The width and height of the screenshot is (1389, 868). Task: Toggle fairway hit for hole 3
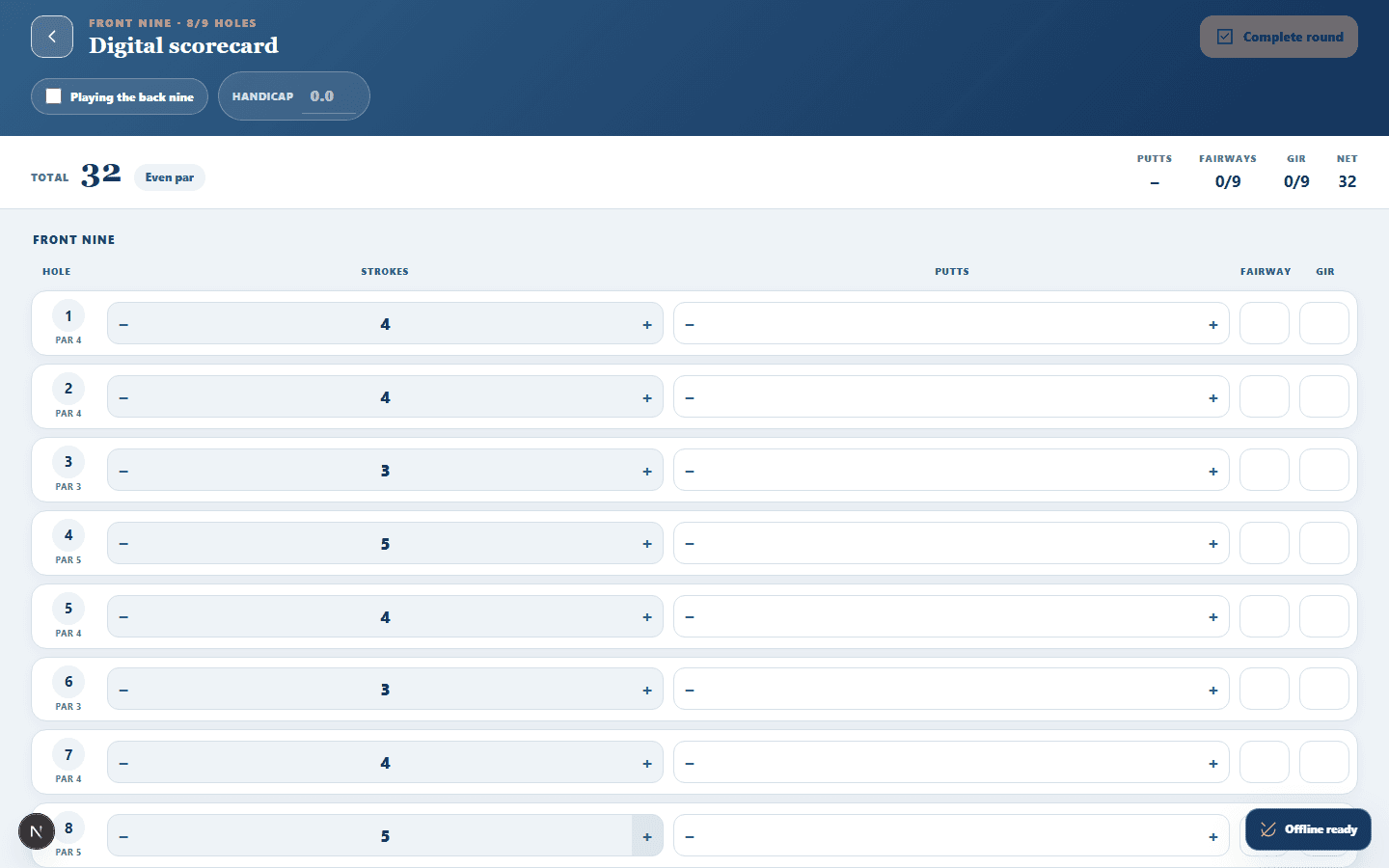click(1265, 470)
